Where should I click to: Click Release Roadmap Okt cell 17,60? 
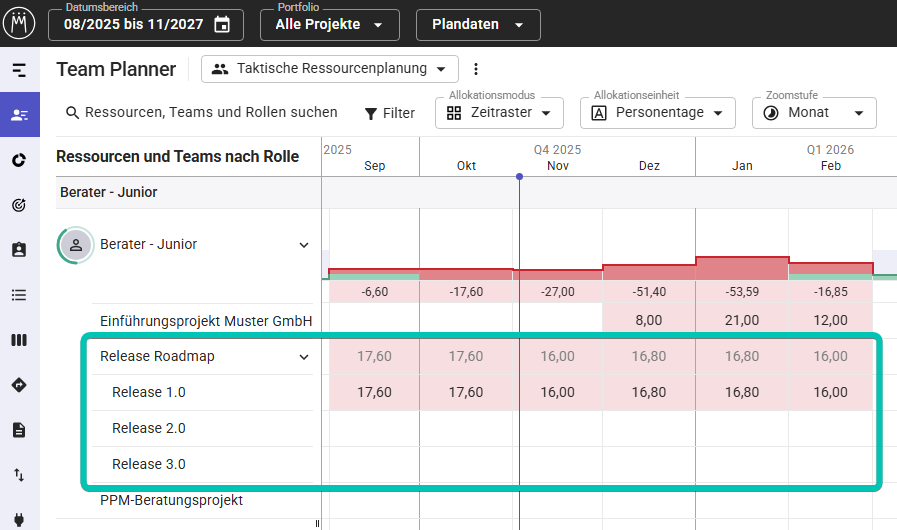(x=466, y=356)
